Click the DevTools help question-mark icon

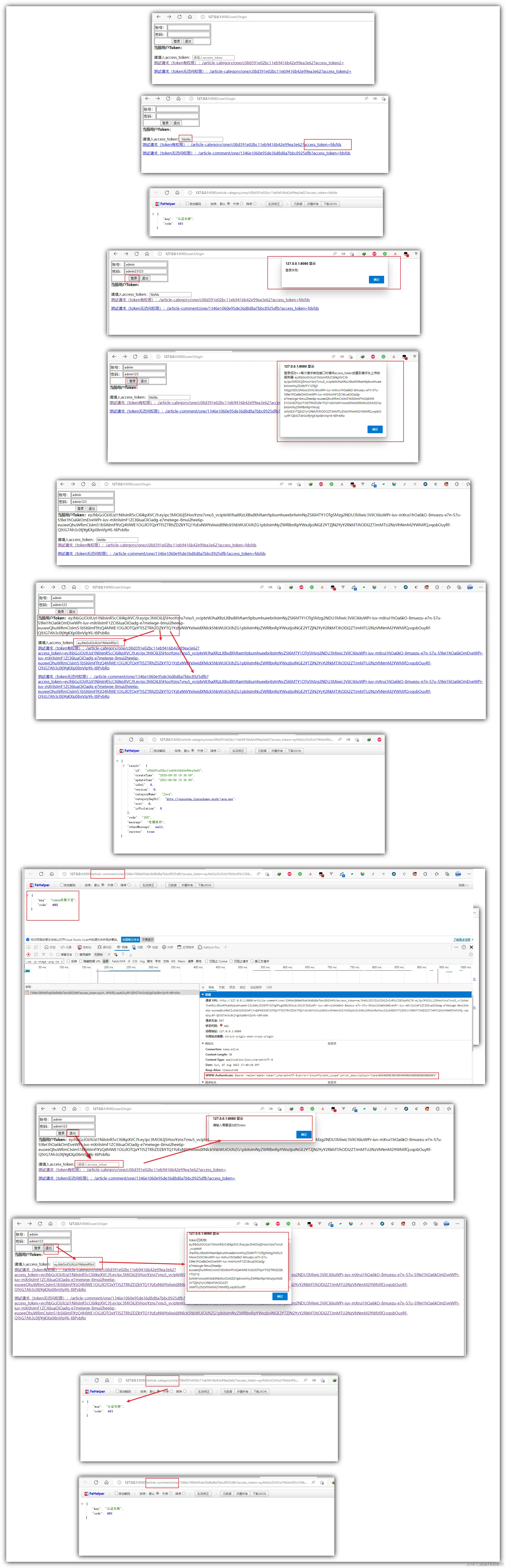464,947
